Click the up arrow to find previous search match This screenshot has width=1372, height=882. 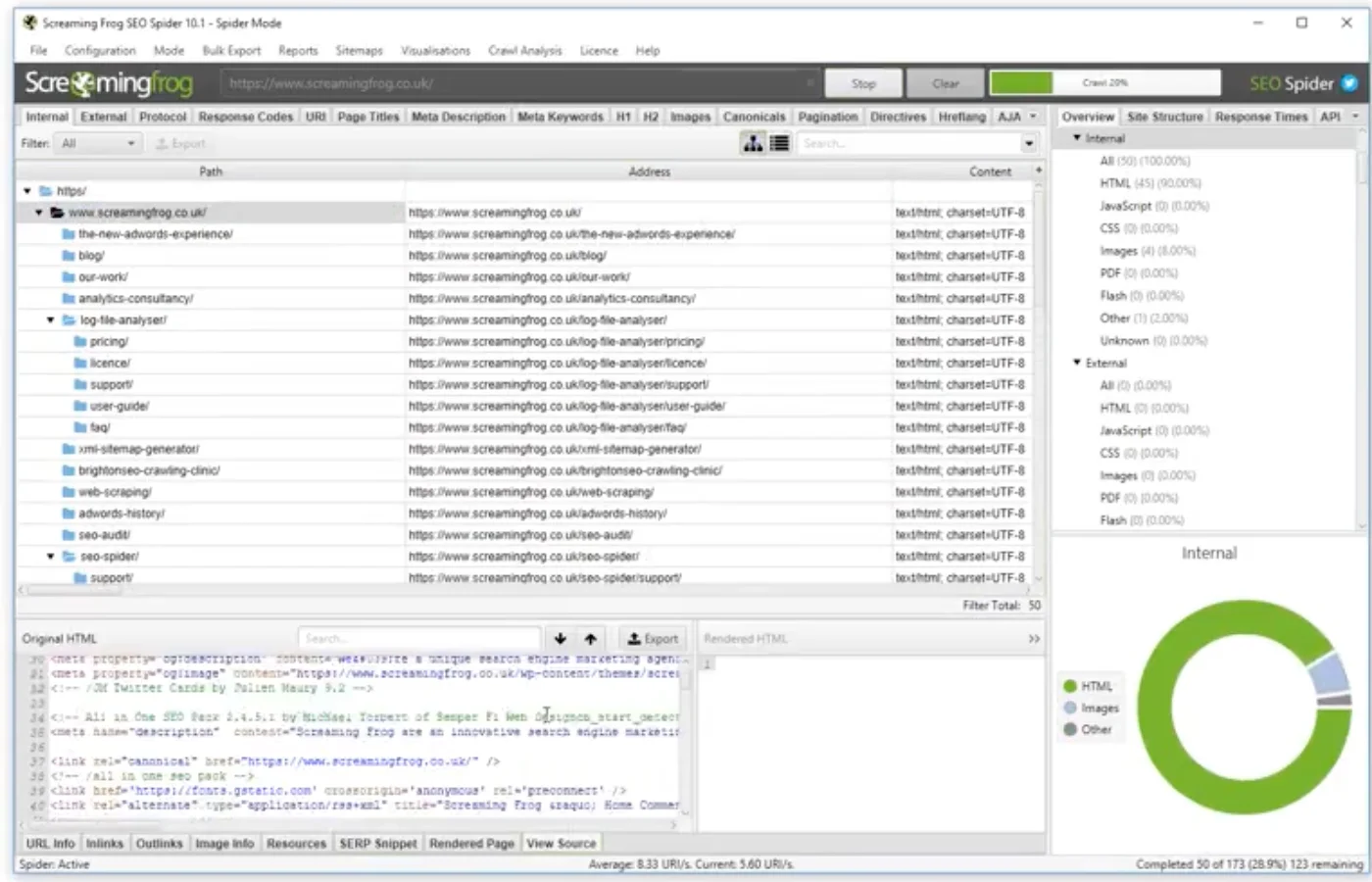point(589,638)
